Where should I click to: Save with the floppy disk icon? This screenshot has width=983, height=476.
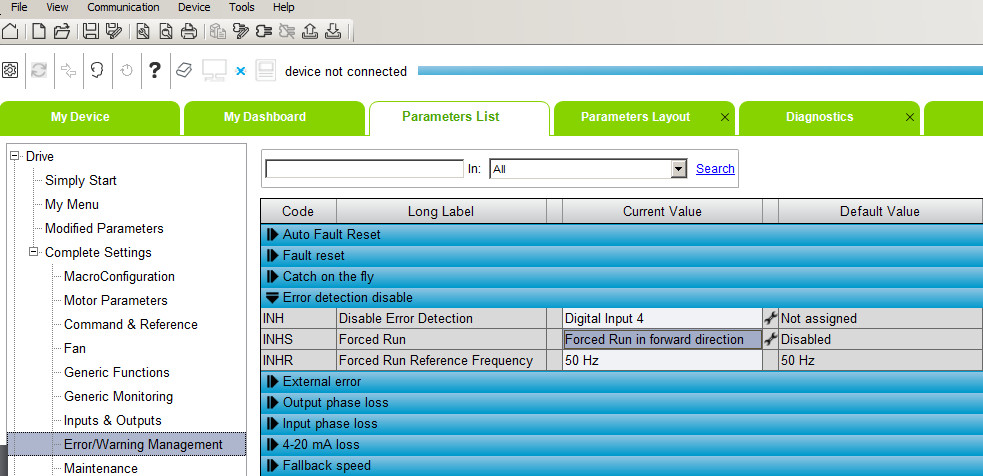click(90, 31)
